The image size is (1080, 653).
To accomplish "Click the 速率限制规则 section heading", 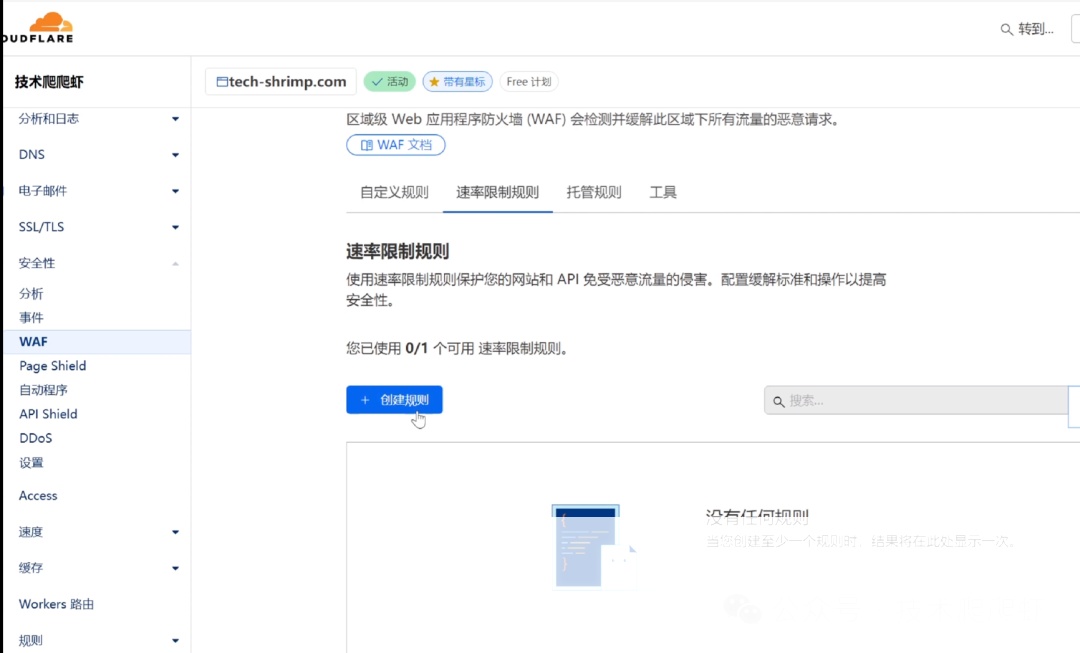I will tap(397, 251).
